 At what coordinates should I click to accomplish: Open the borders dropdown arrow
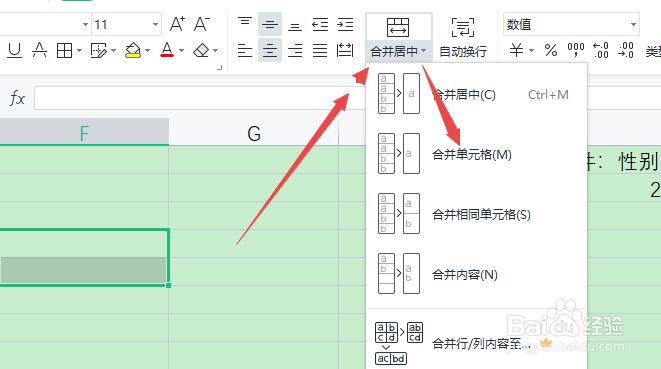point(79,51)
